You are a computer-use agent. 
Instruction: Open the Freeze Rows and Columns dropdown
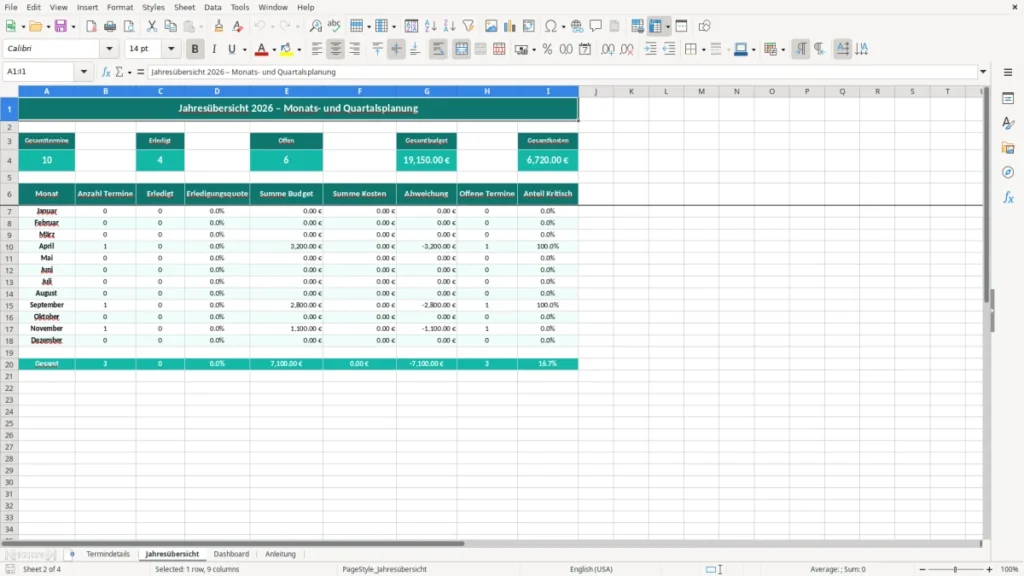[x=667, y=27]
